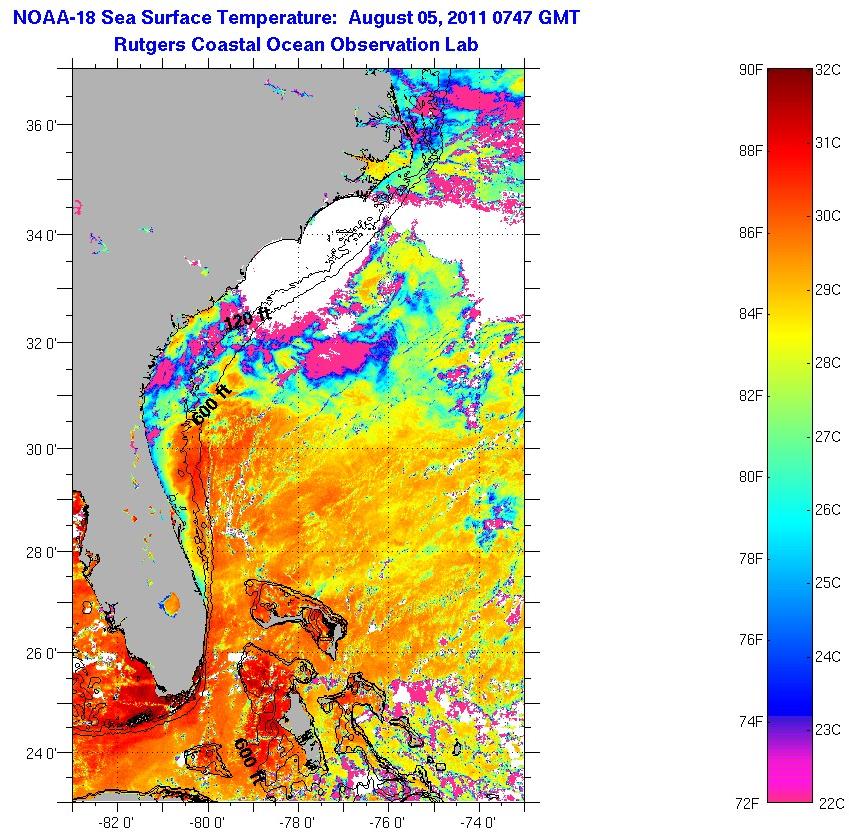Screen dimensions: 849x832
Task: Click the 28C colorbar label
Action: 828,363
